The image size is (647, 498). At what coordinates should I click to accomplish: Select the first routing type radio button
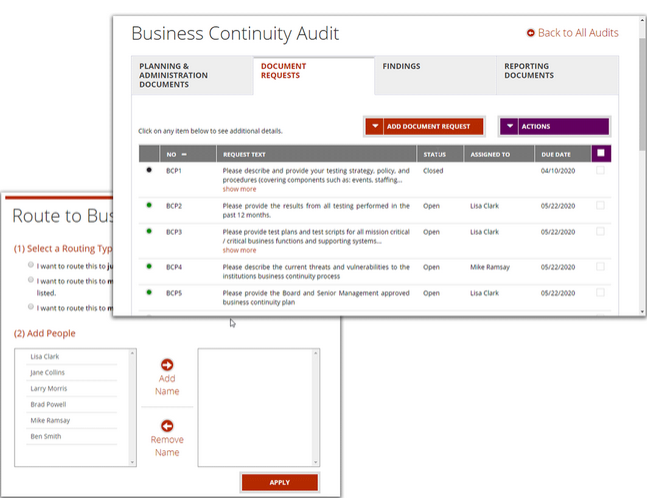click(31, 266)
